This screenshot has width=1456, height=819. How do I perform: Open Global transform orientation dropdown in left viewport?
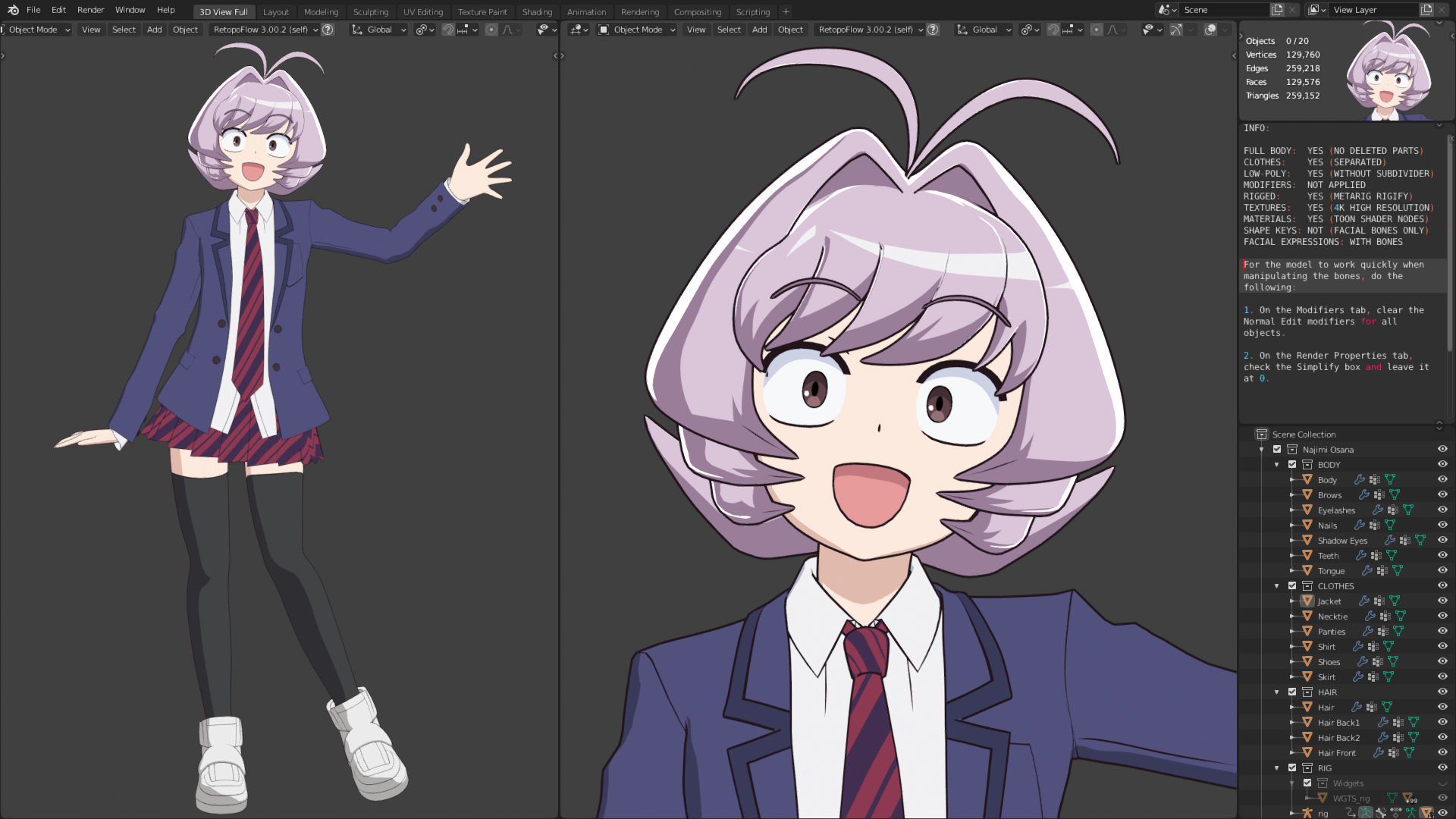(379, 30)
